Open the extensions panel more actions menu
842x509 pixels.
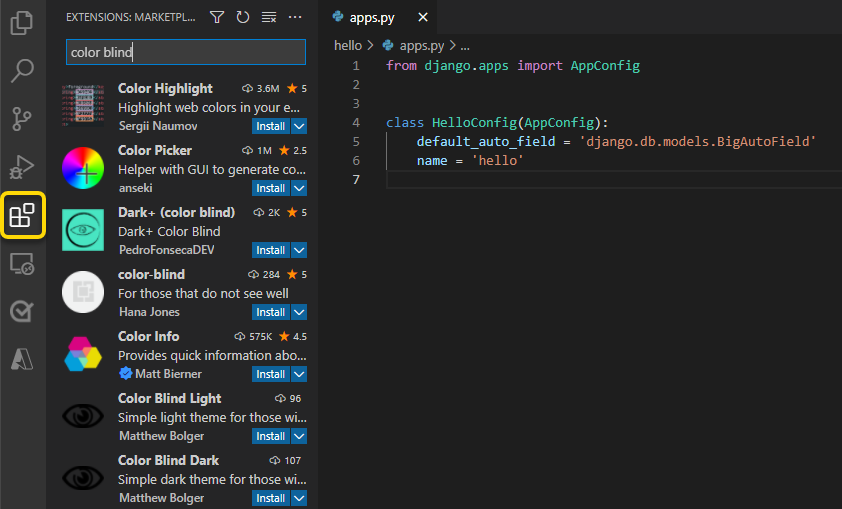pyautogui.click(x=294, y=17)
